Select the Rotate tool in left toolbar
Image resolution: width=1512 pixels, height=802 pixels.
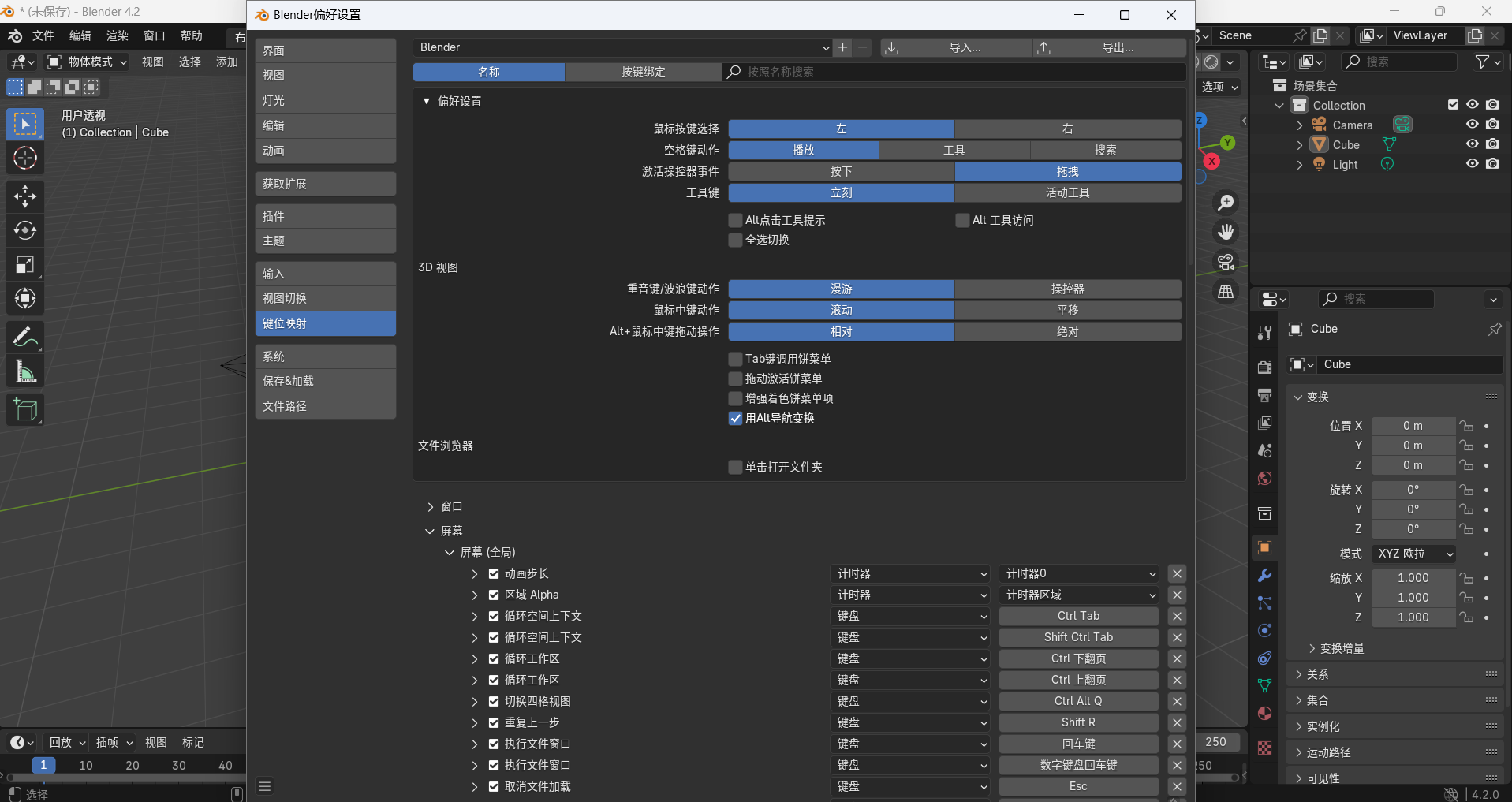coord(25,230)
